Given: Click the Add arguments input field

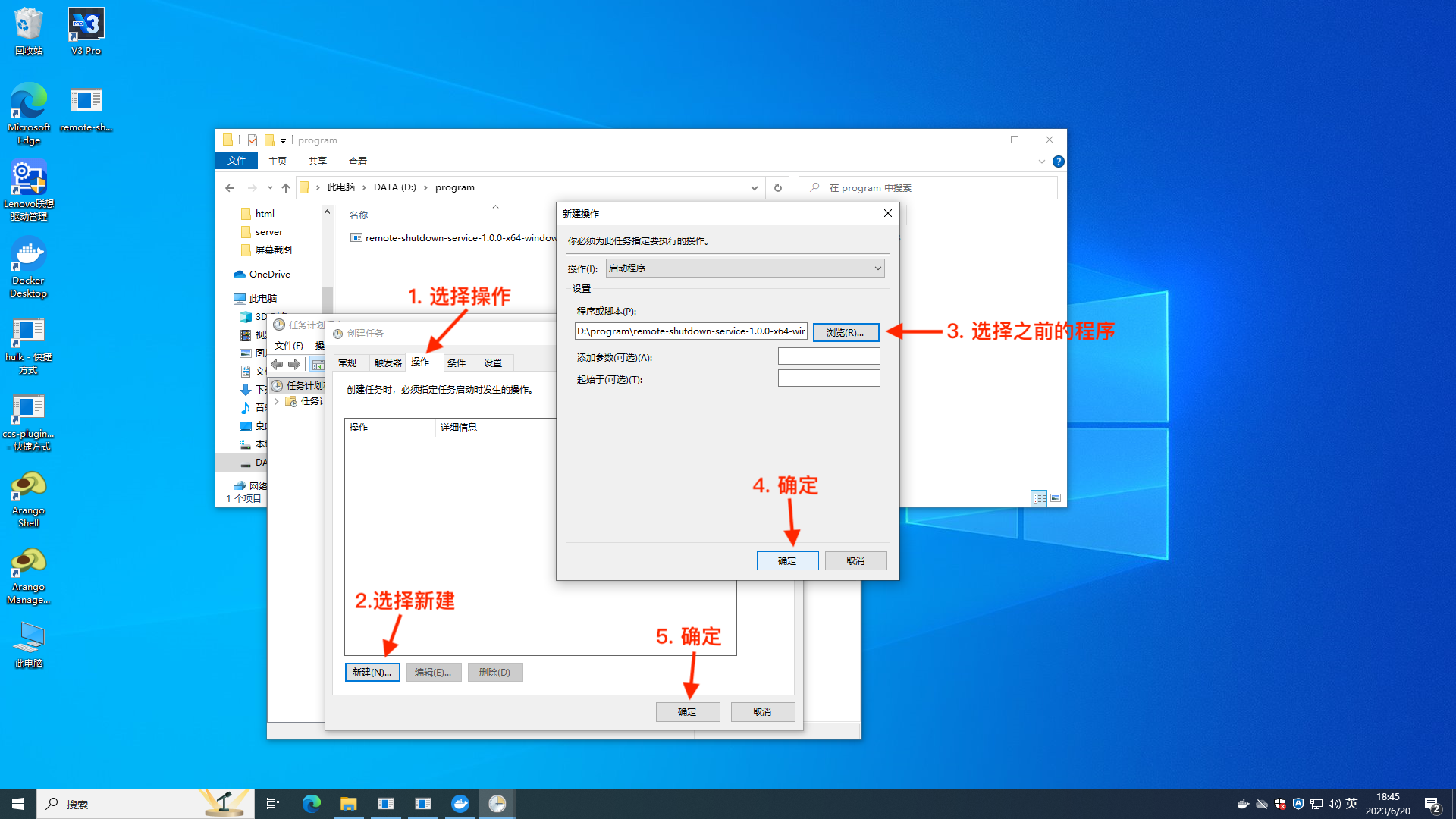Looking at the screenshot, I should [x=829, y=356].
